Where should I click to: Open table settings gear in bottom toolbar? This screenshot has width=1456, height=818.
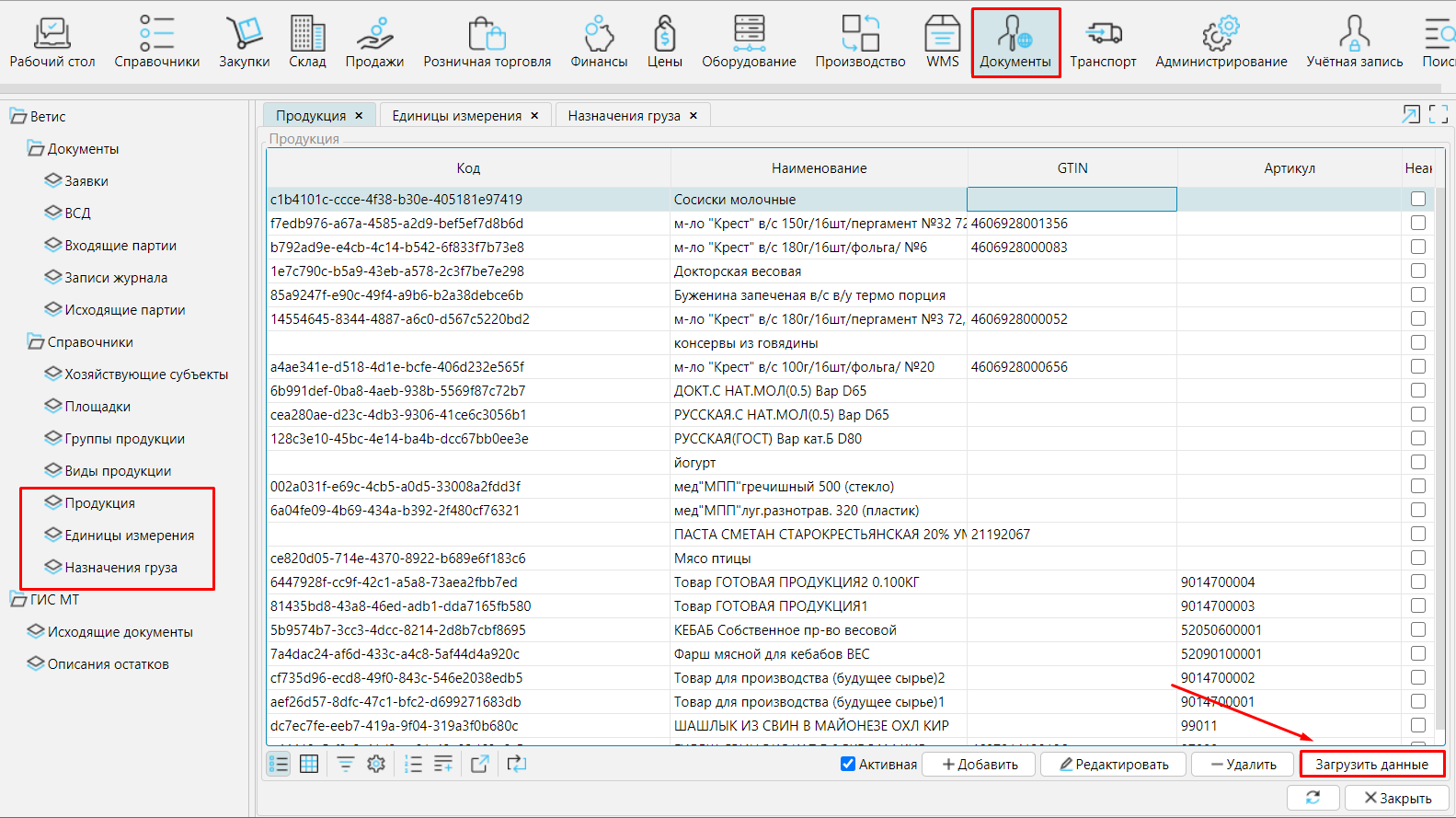[x=376, y=764]
